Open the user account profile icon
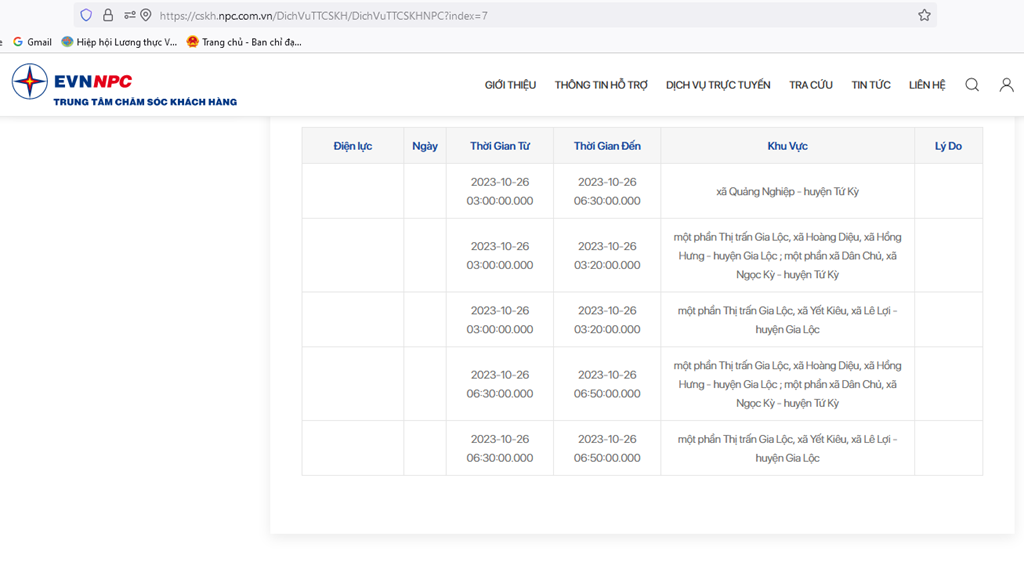This screenshot has height=562, width=1024. point(1006,85)
